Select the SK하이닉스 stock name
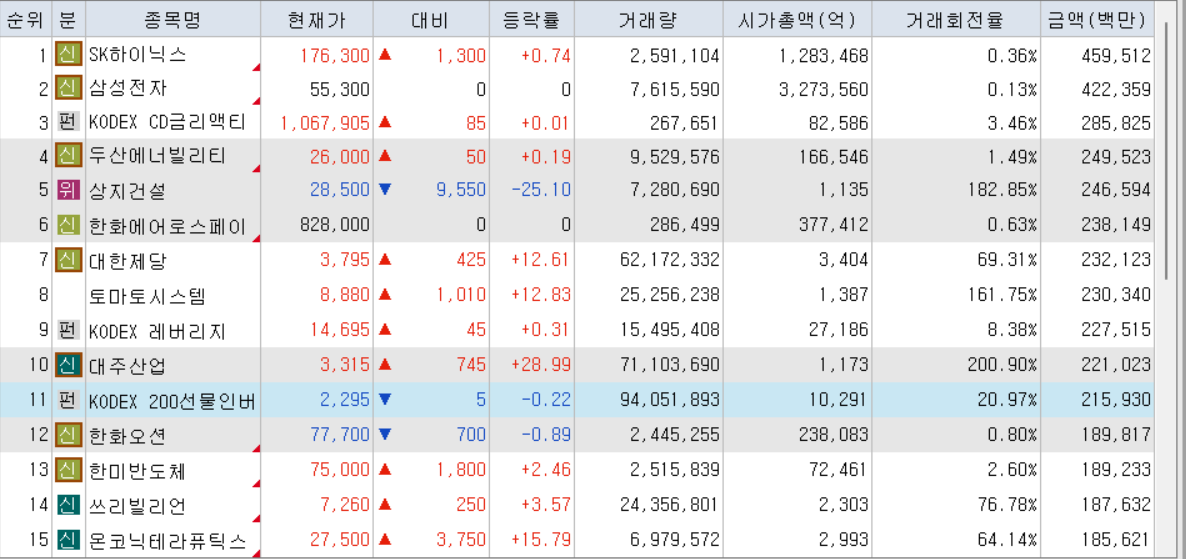The image size is (1186, 559). (x=138, y=54)
